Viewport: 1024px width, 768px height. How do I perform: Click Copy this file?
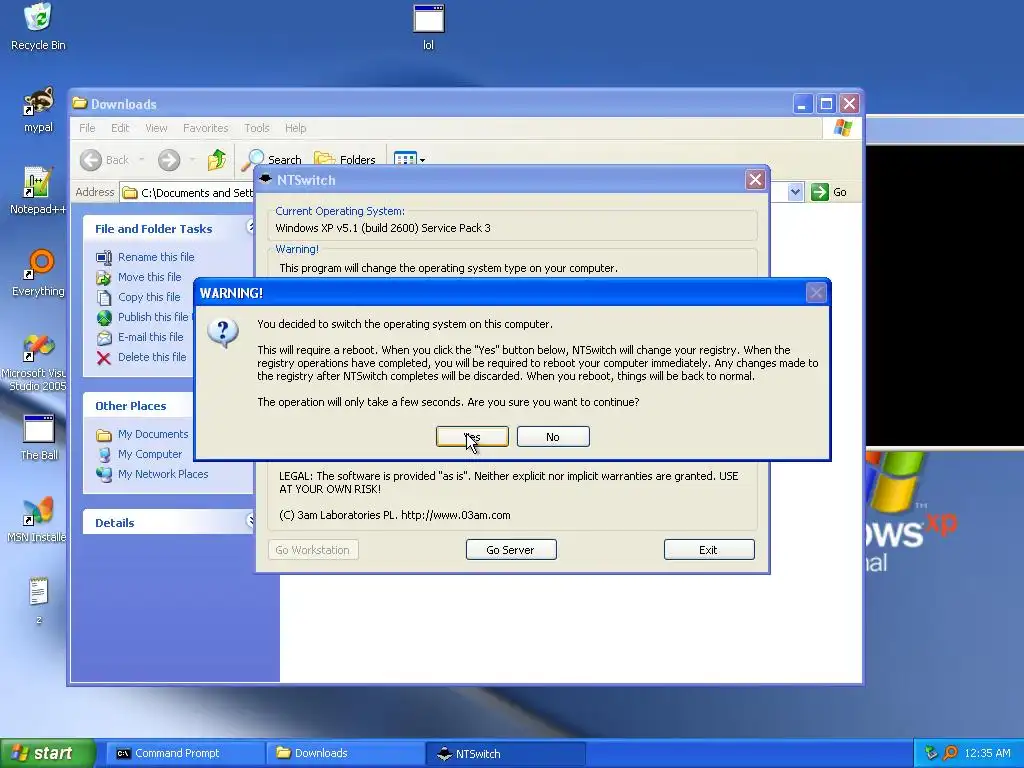click(149, 297)
